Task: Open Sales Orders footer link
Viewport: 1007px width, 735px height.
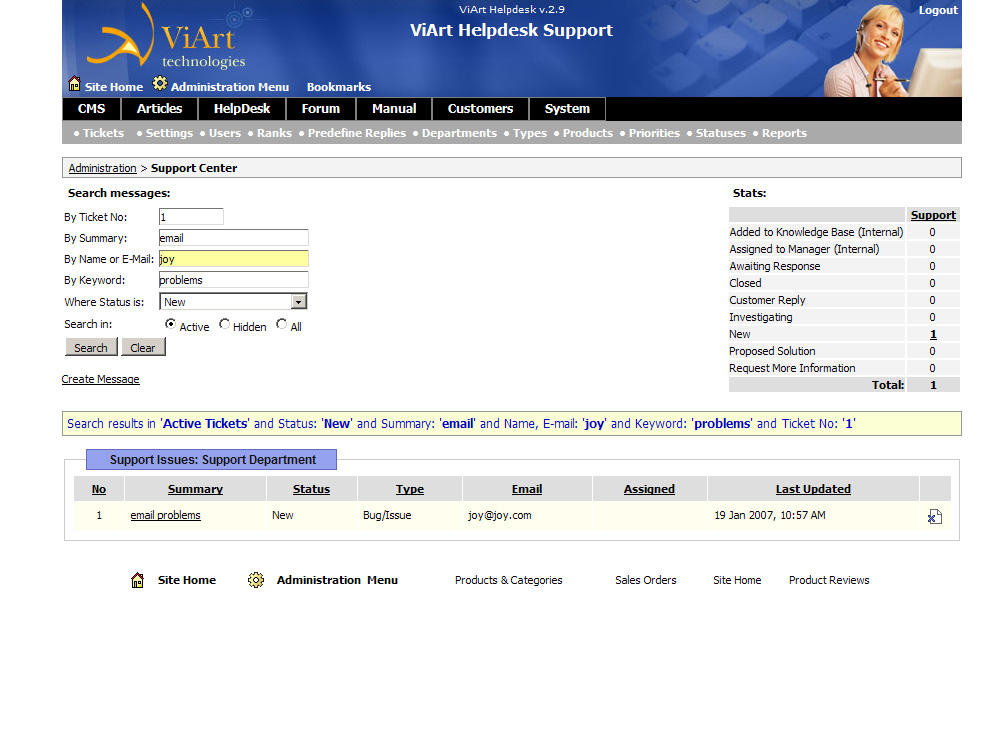Action: 645,580
